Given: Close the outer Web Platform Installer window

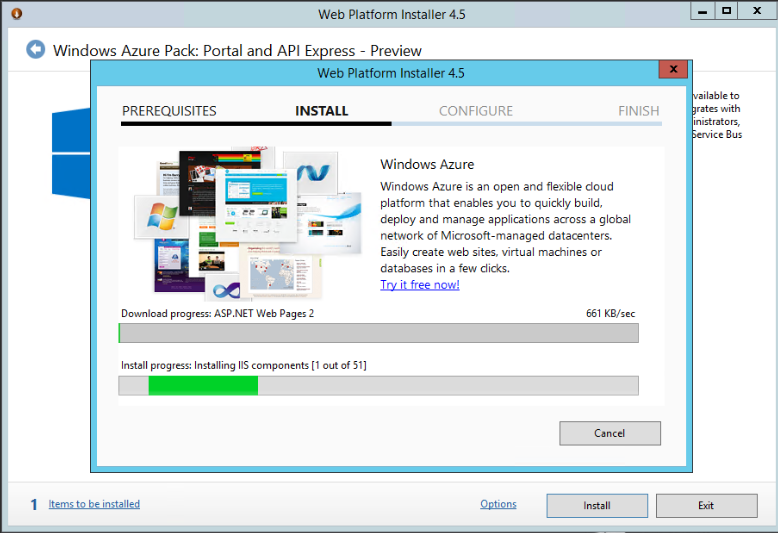Looking at the screenshot, I should point(755,12).
